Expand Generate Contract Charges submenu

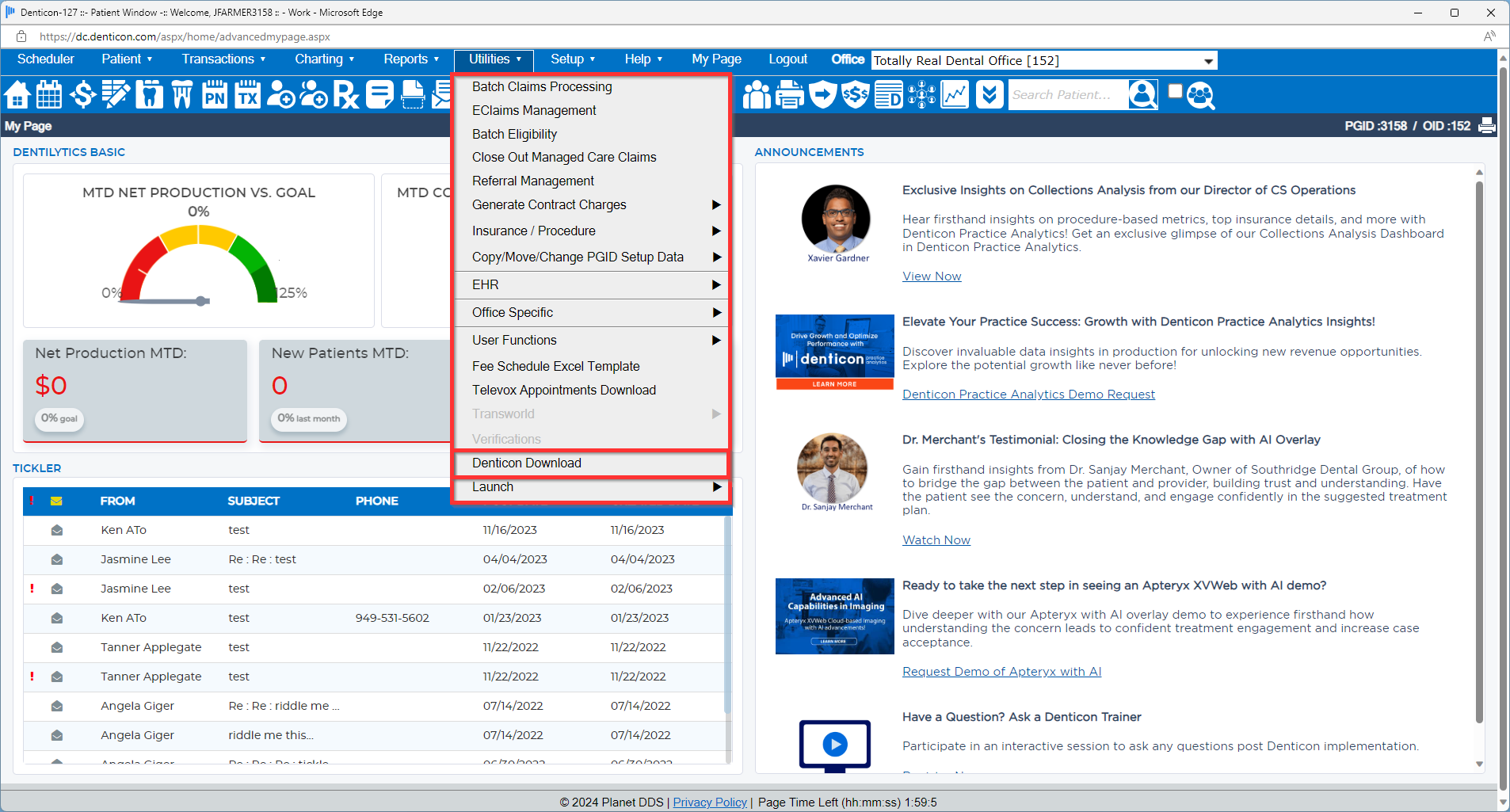pos(591,204)
